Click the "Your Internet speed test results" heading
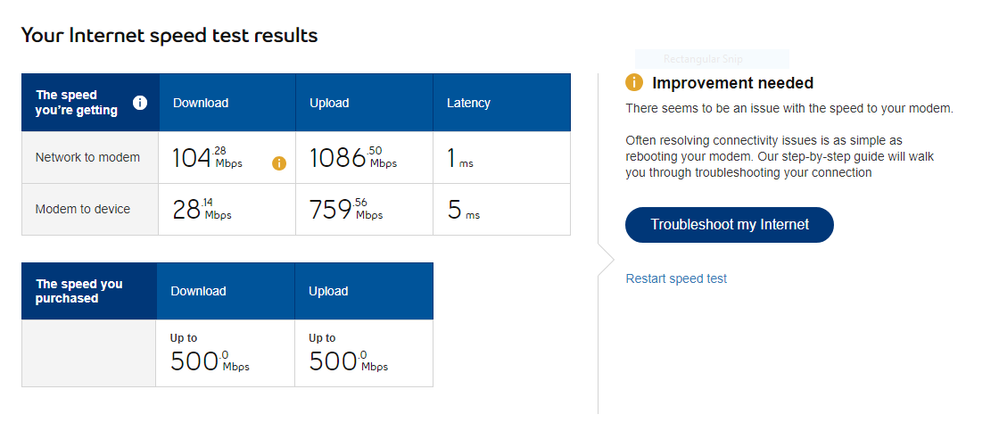The height and width of the screenshot is (432, 999). [169, 35]
